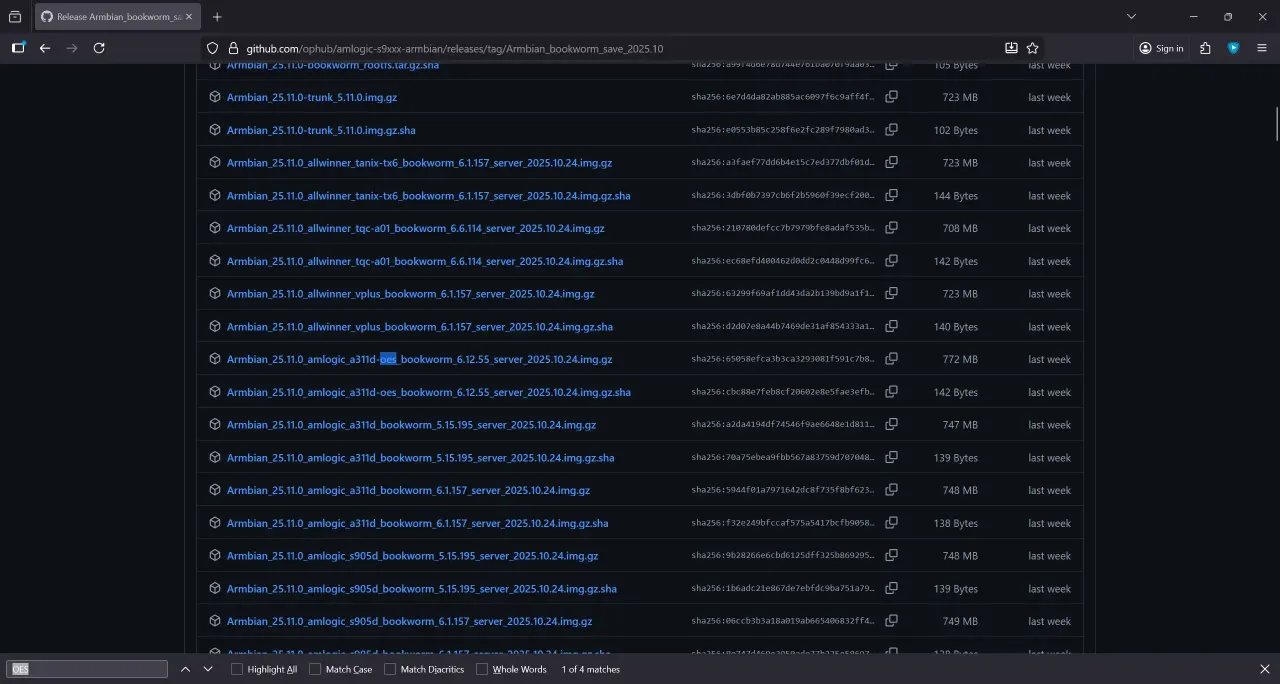Screen dimensions: 1280x684
Task: Click the page's vertical scrollbar thumb
Action: coord(1276,124)
